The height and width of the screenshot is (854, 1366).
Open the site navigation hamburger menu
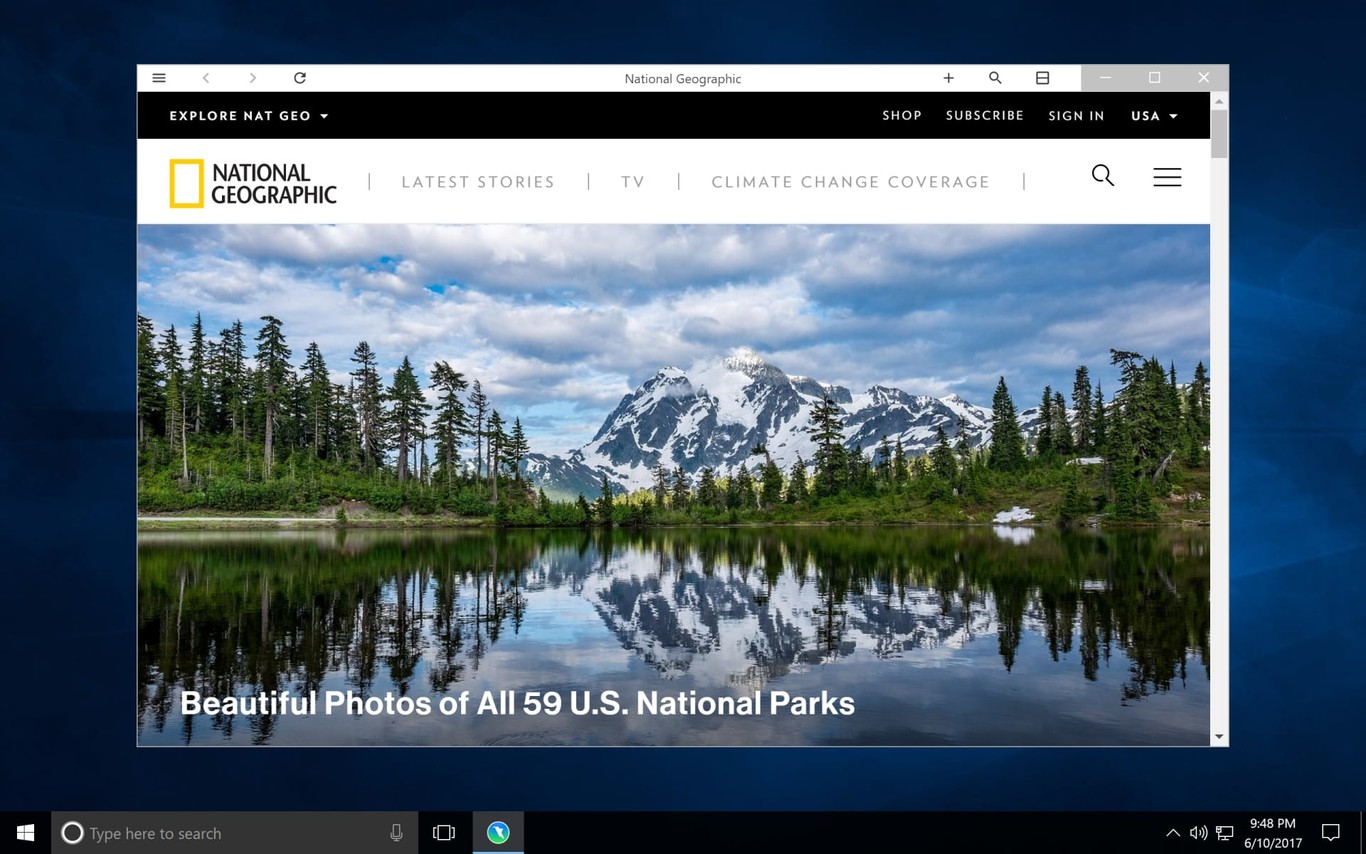(1167, 177)
